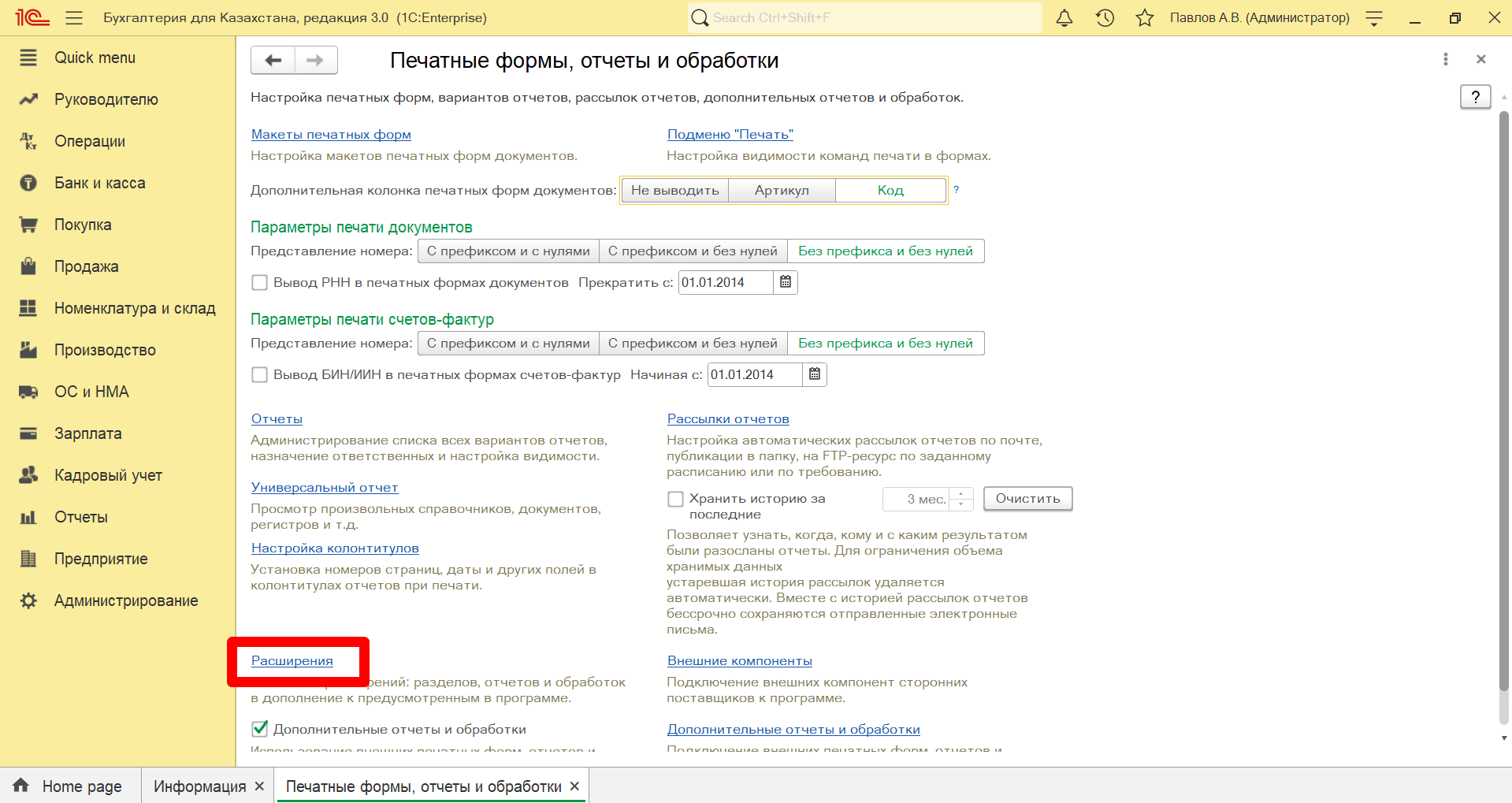Viewport: 1512px width, 803px height.
Task: Open the 1C main menu hamburger icon
Action: click(x=74, y=17)
